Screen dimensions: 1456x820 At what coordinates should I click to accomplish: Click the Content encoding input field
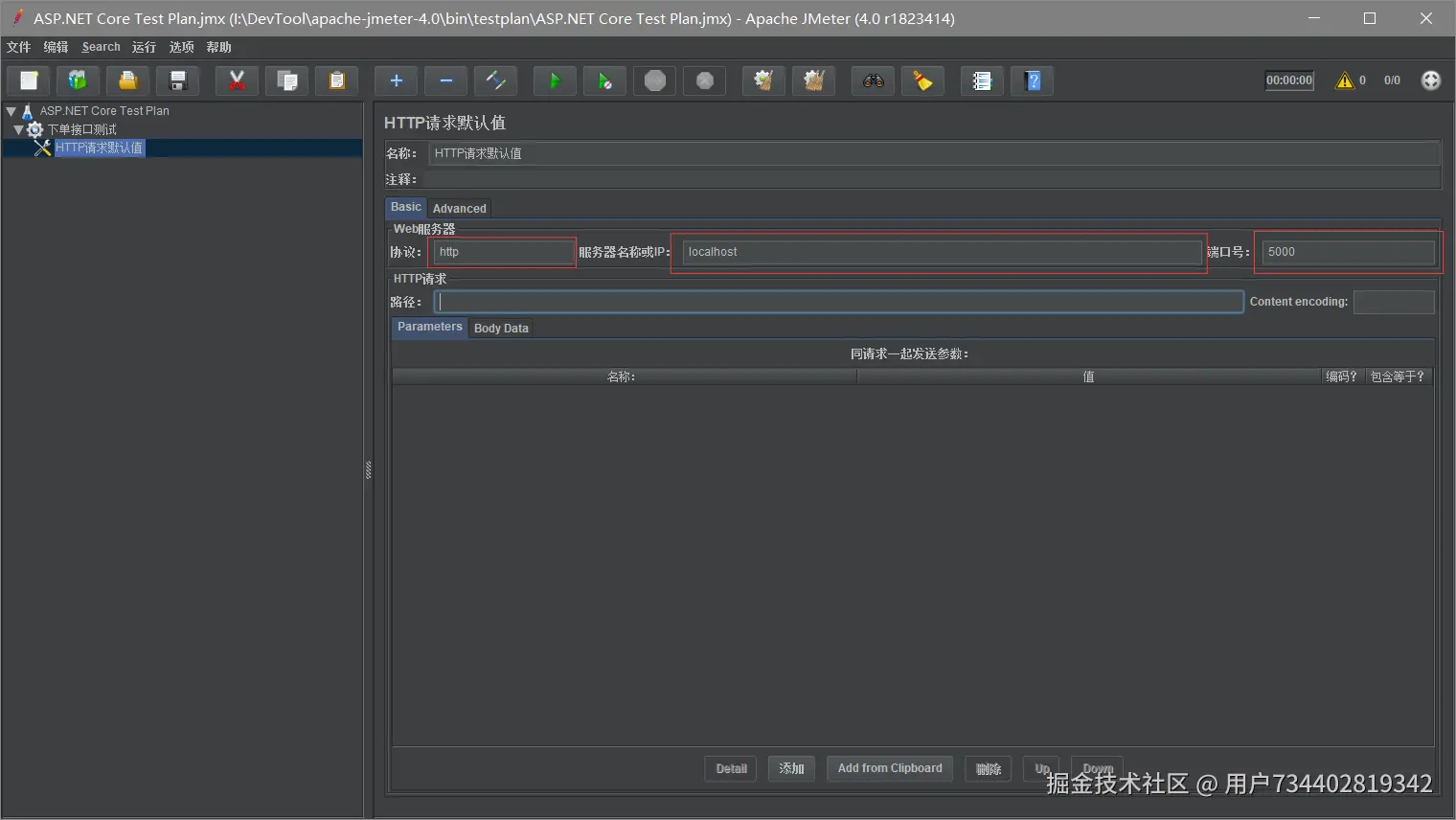click(1394, 302)
